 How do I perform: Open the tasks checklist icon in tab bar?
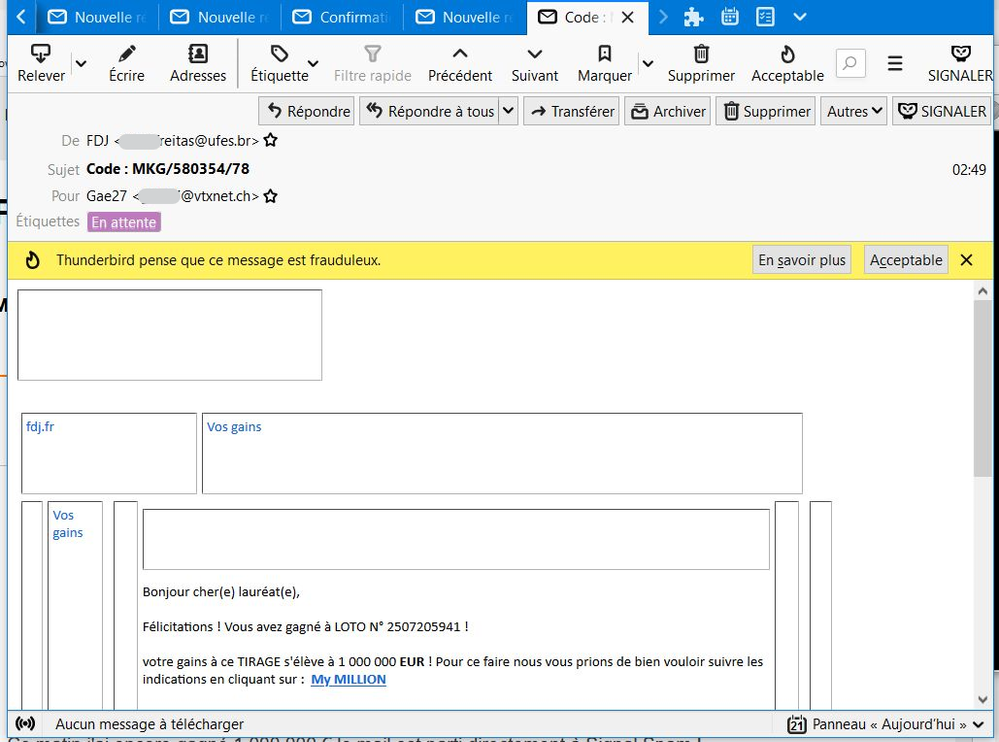pos(765,17)
